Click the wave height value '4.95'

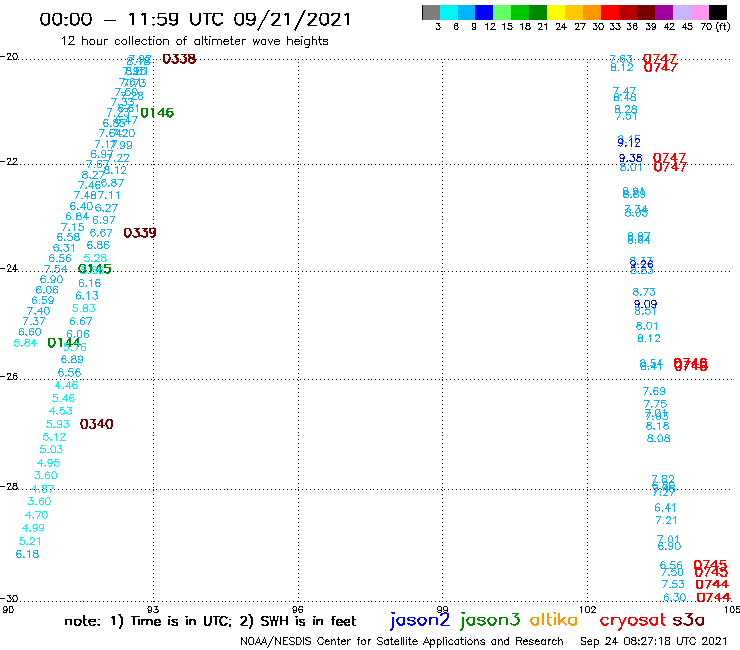click(x=49, y=463)
